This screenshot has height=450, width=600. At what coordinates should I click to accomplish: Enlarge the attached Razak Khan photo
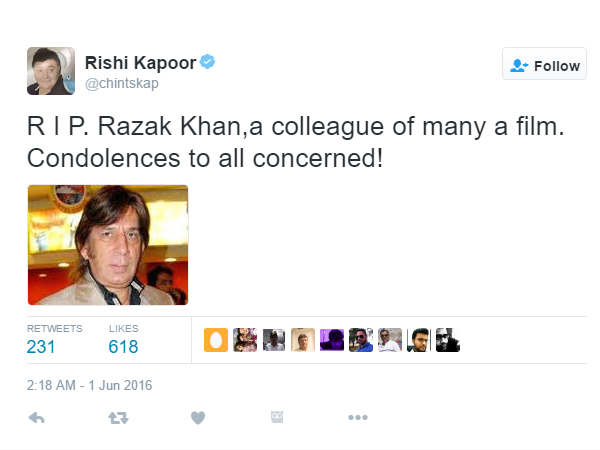[x=108, y=245]
